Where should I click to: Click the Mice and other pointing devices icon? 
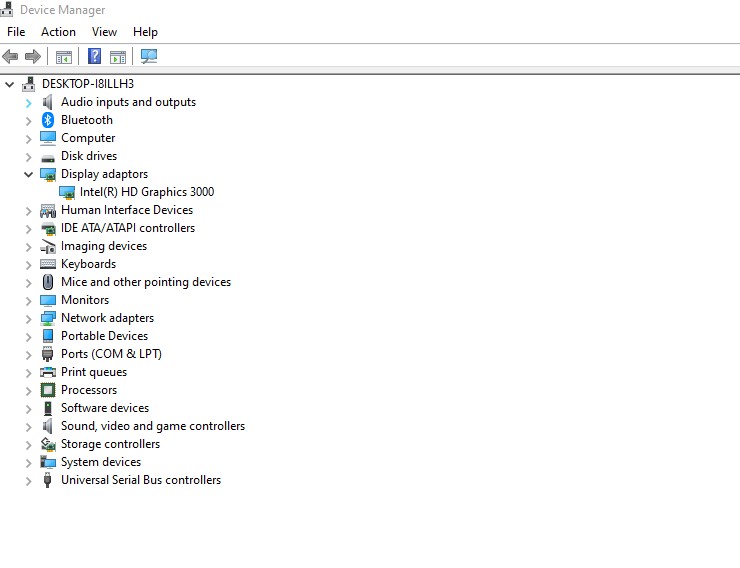[48, 282]
